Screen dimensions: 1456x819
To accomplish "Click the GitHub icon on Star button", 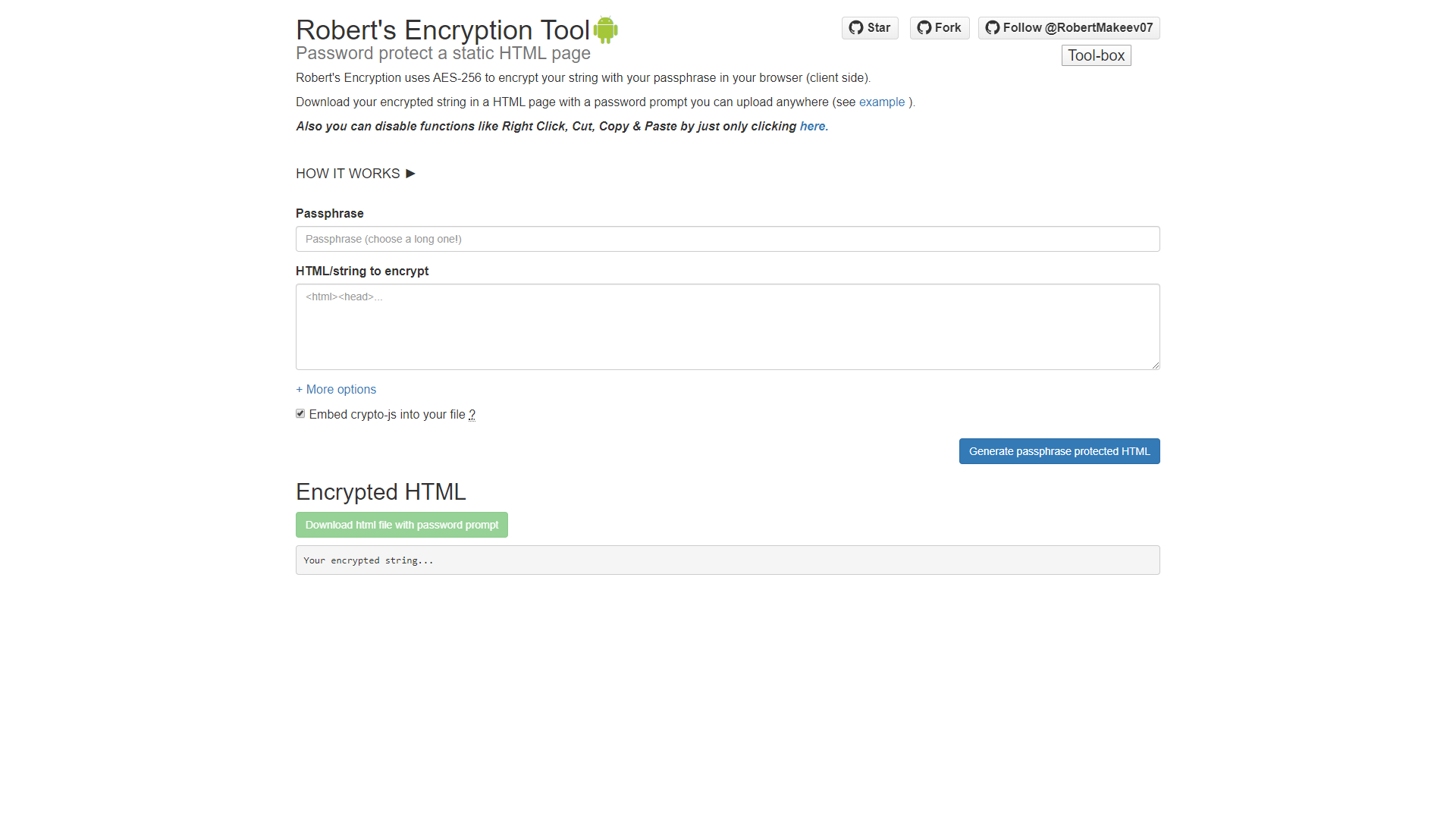I will (856, 28).
